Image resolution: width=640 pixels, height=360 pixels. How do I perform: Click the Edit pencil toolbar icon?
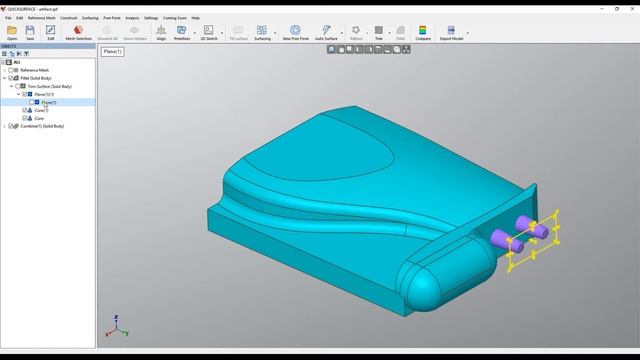click(x=51, y=30)
